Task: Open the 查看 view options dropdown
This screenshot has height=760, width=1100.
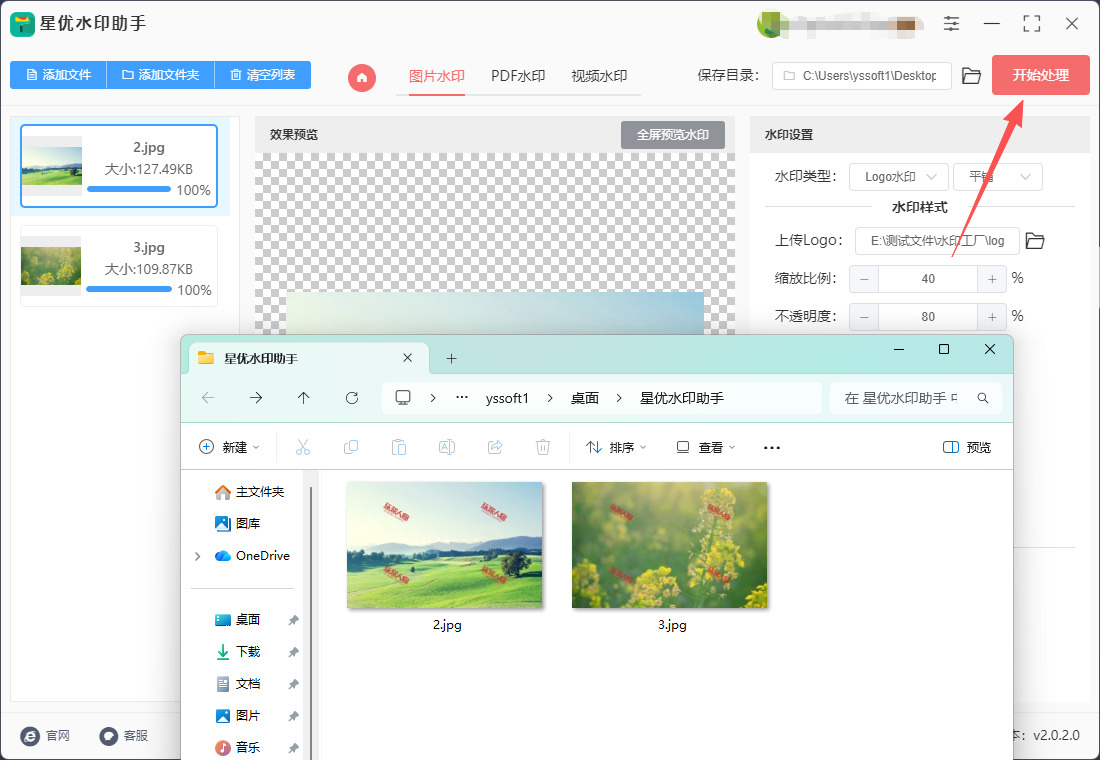Action: (x=706, y=447)
